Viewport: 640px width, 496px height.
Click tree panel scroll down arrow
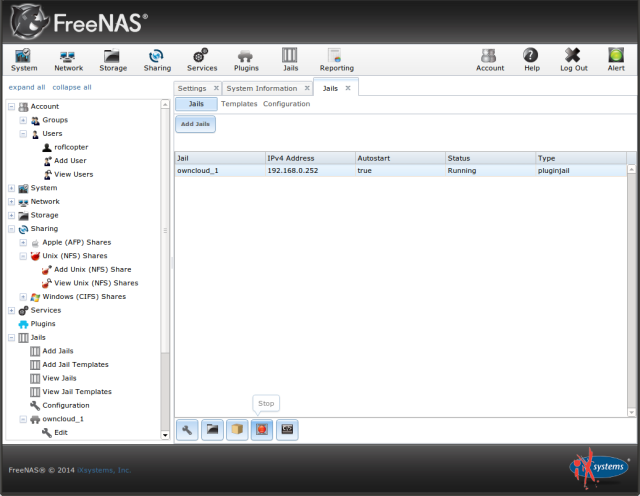point(165,435)
